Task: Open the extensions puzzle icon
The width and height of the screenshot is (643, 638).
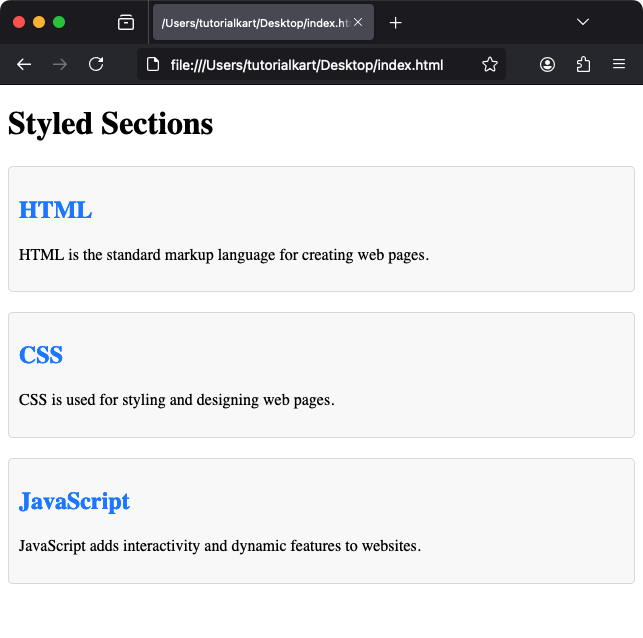Action: (583, 64)
